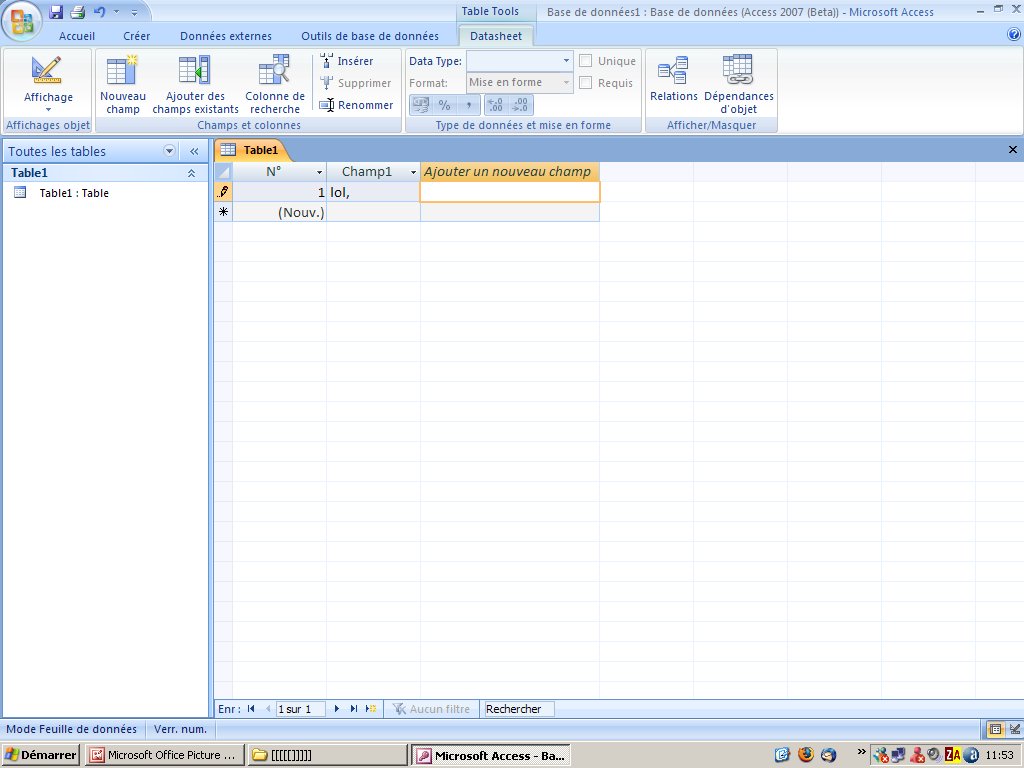
Task: Show Dépendances d'objet
Action: click(x=739, y=85)
